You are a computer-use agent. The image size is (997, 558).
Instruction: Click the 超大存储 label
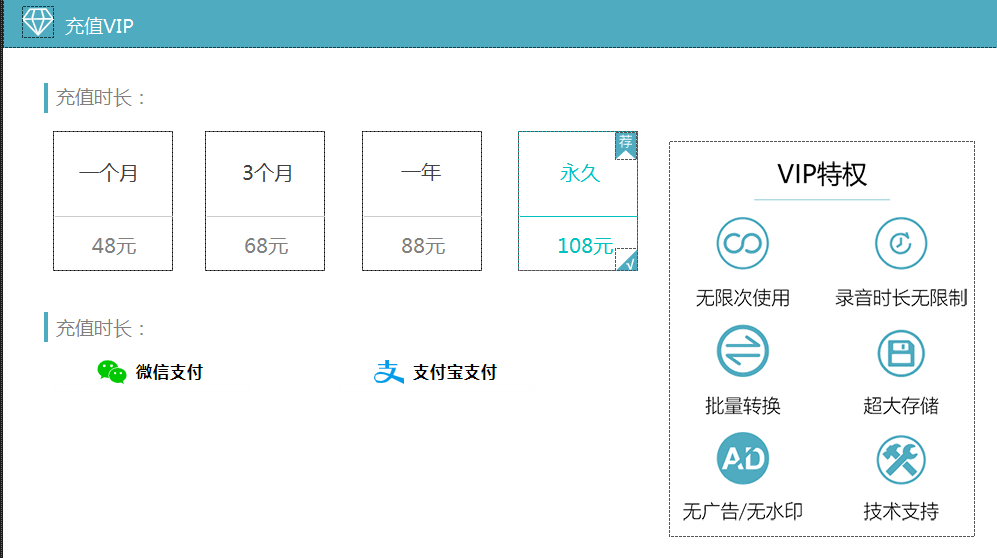tap(901, 405)
